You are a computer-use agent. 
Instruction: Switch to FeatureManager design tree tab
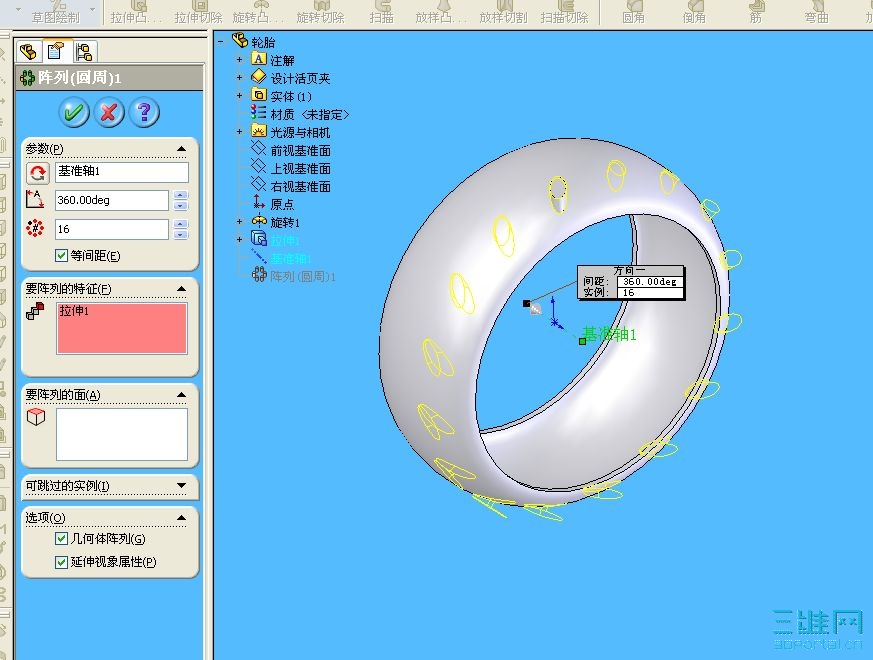click(28, 52)
